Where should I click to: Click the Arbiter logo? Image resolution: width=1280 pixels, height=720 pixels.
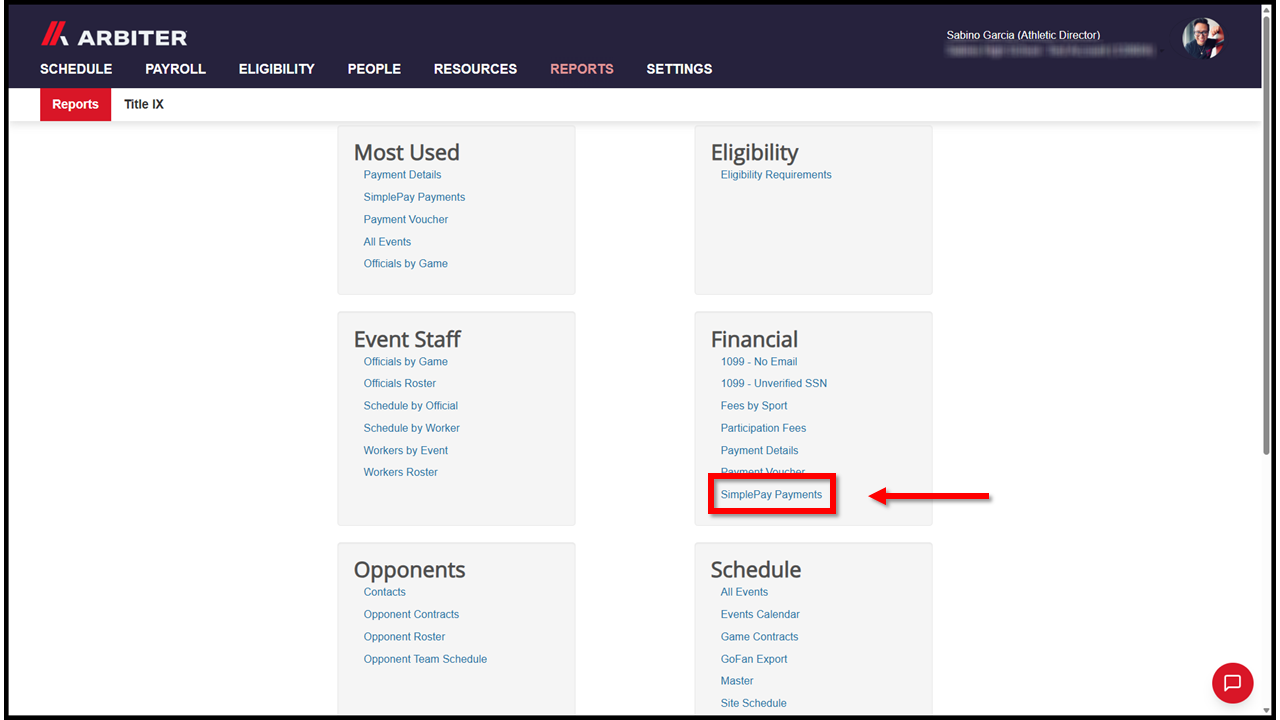click(113, 36)
